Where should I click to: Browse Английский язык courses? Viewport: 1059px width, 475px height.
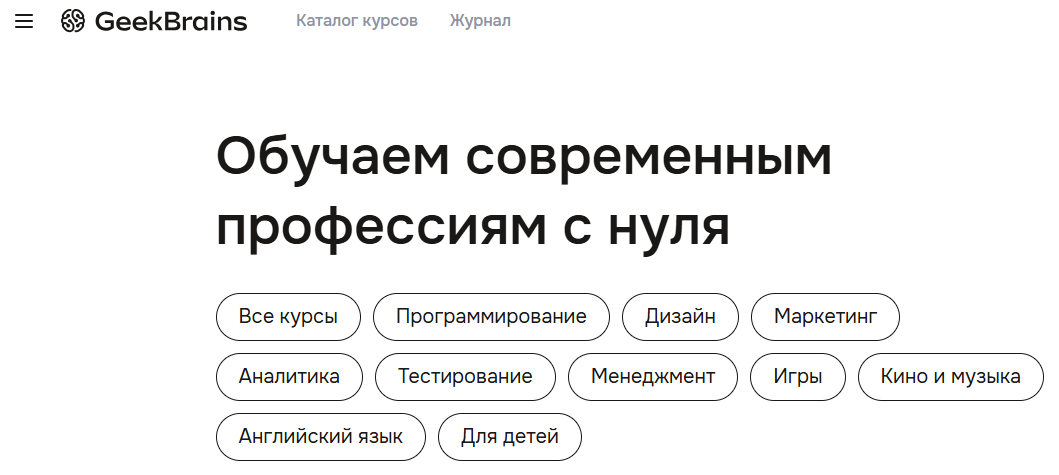pyautogui.click(x=321, y=437)
